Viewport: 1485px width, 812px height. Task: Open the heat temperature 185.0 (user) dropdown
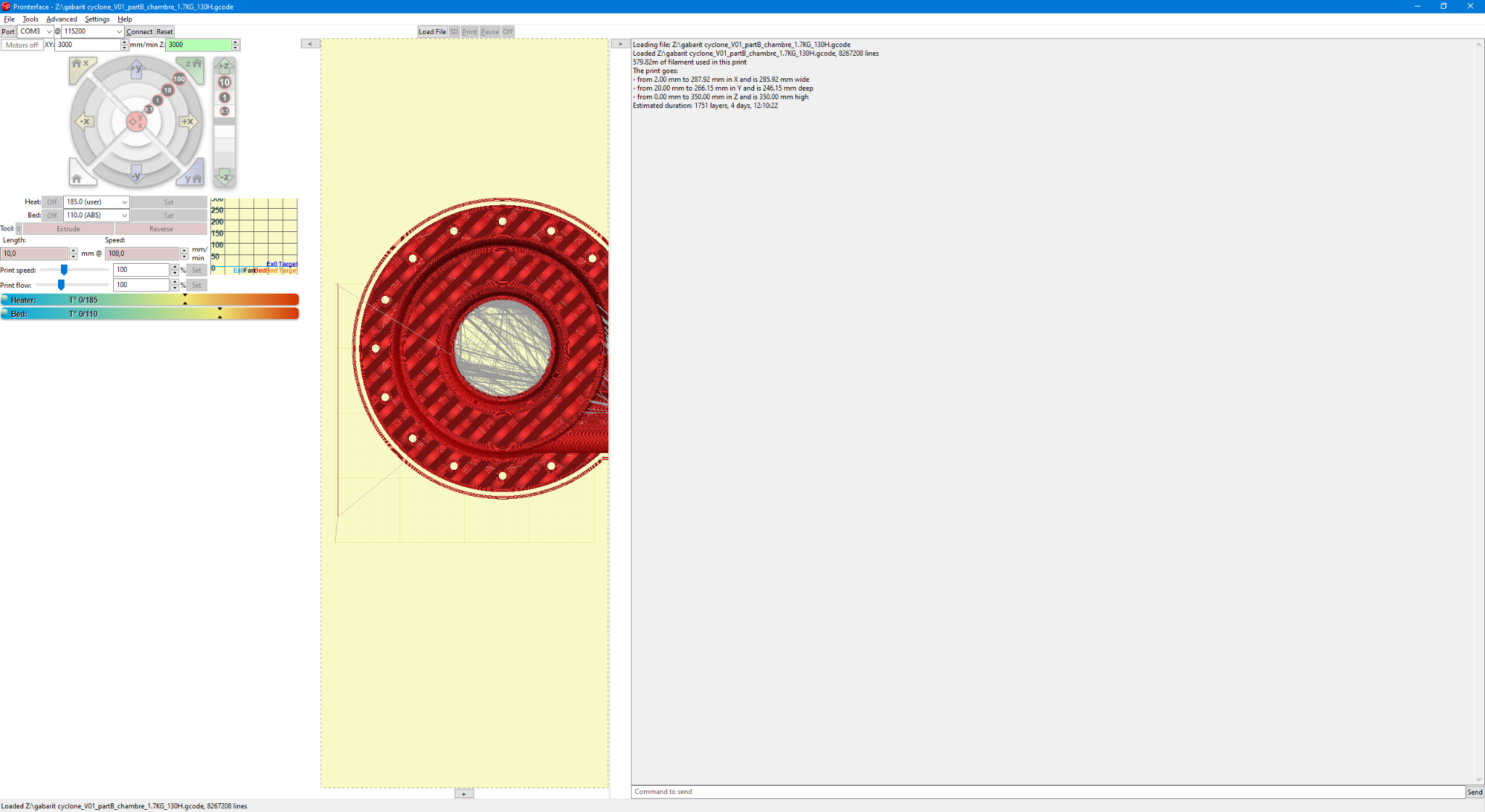pos(96,202)
